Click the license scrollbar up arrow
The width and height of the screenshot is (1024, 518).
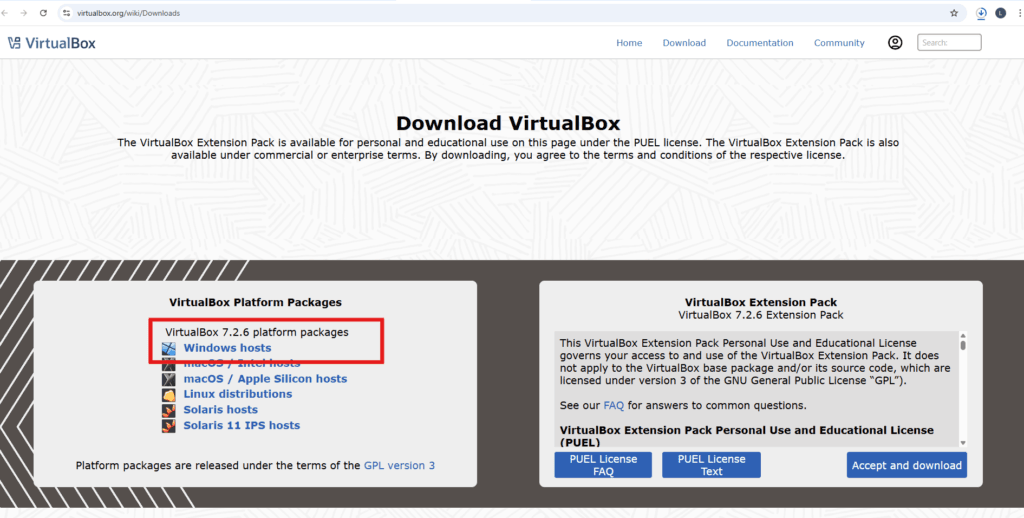[x=963, y=335]
